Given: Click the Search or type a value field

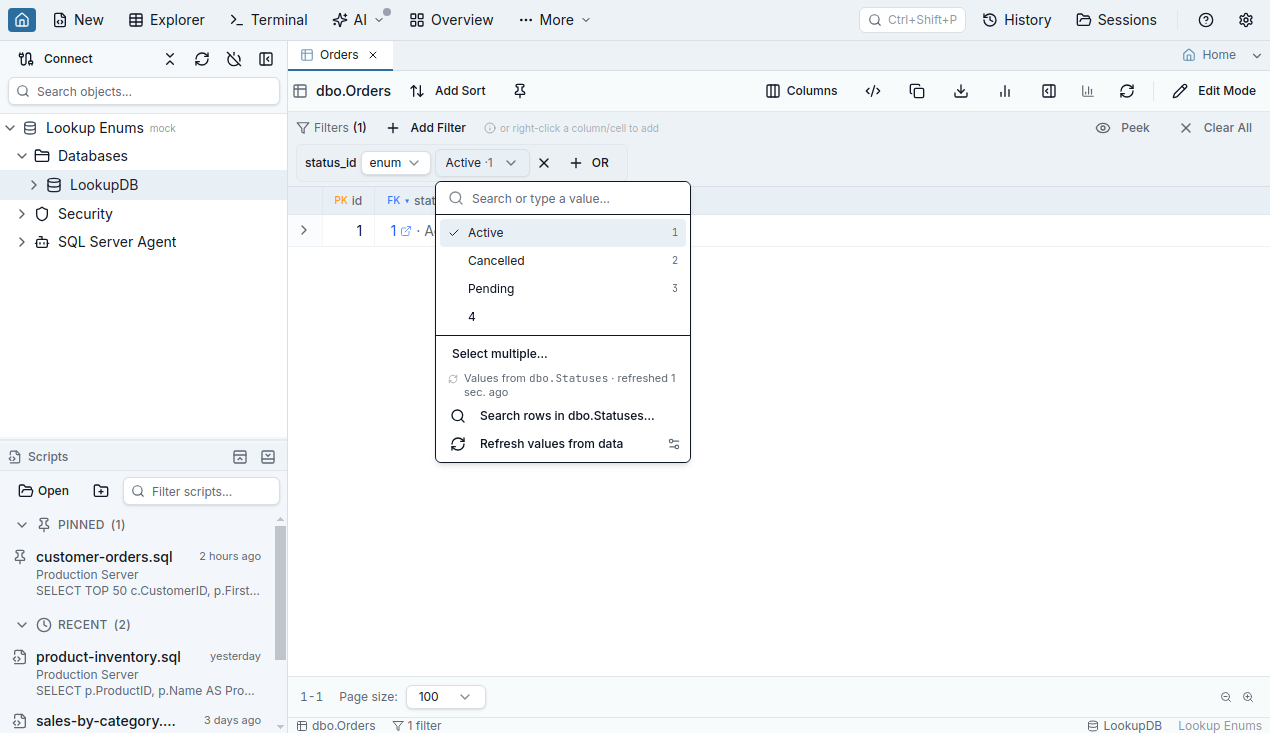Looking at the screenshot, I should coord(563,199).
